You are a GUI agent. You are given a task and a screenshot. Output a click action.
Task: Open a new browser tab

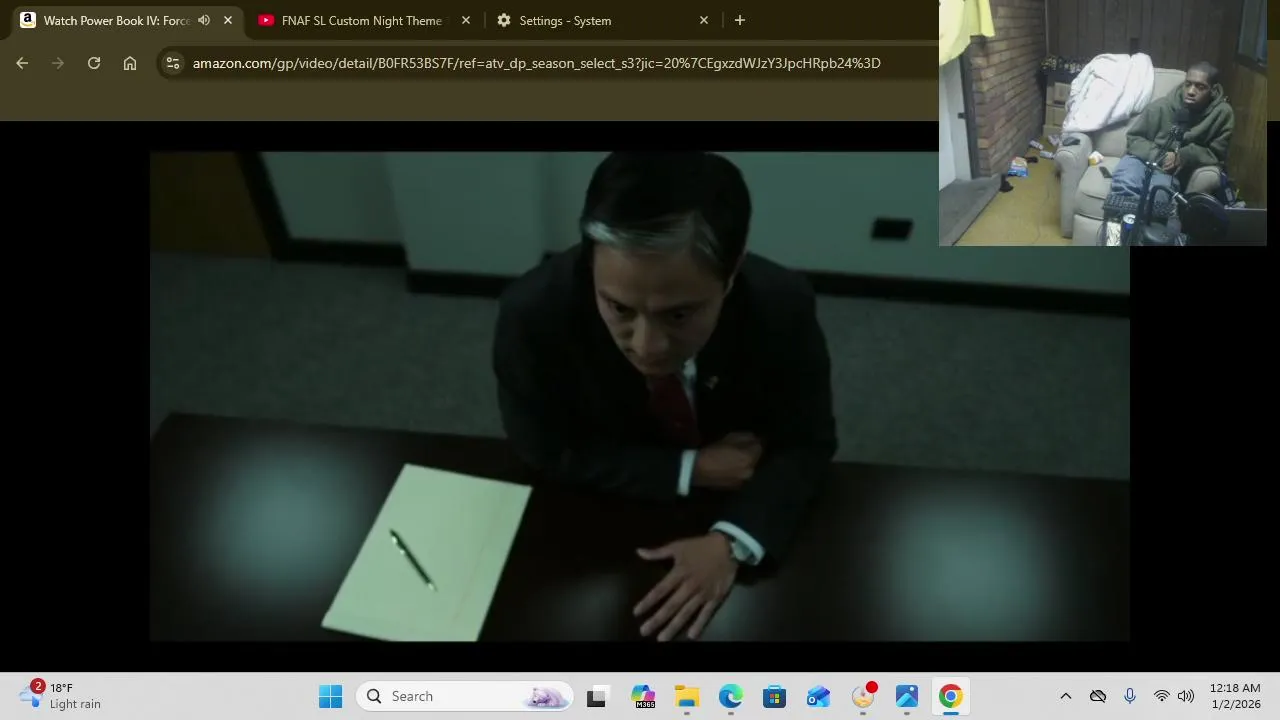coord(740,20)
